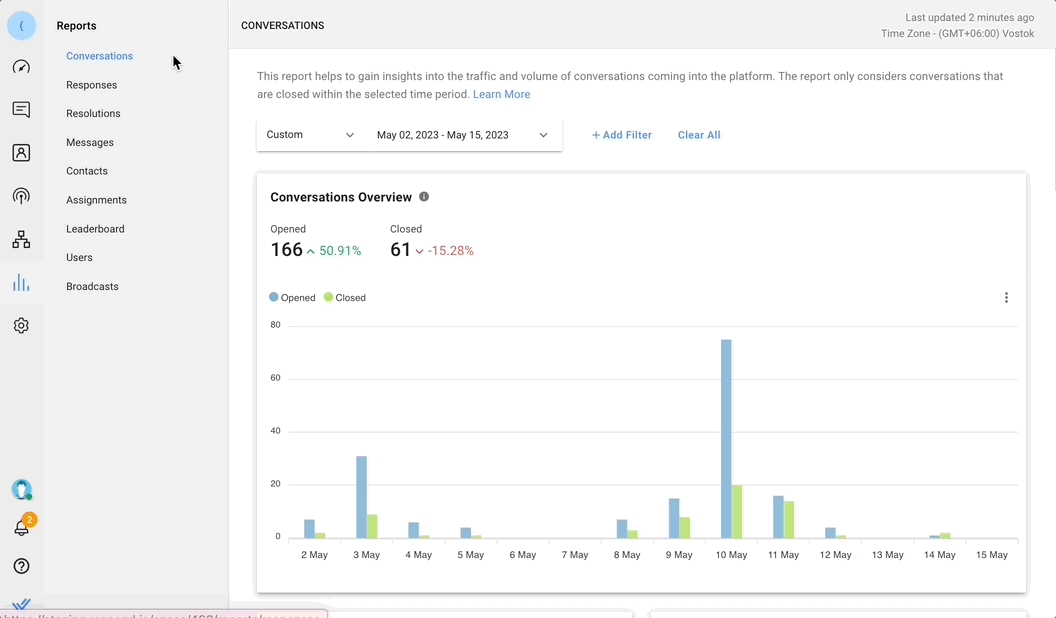Open the Workflows hierarchy icon
Viewport: 1056px width, 618px height.
point(21,240)
